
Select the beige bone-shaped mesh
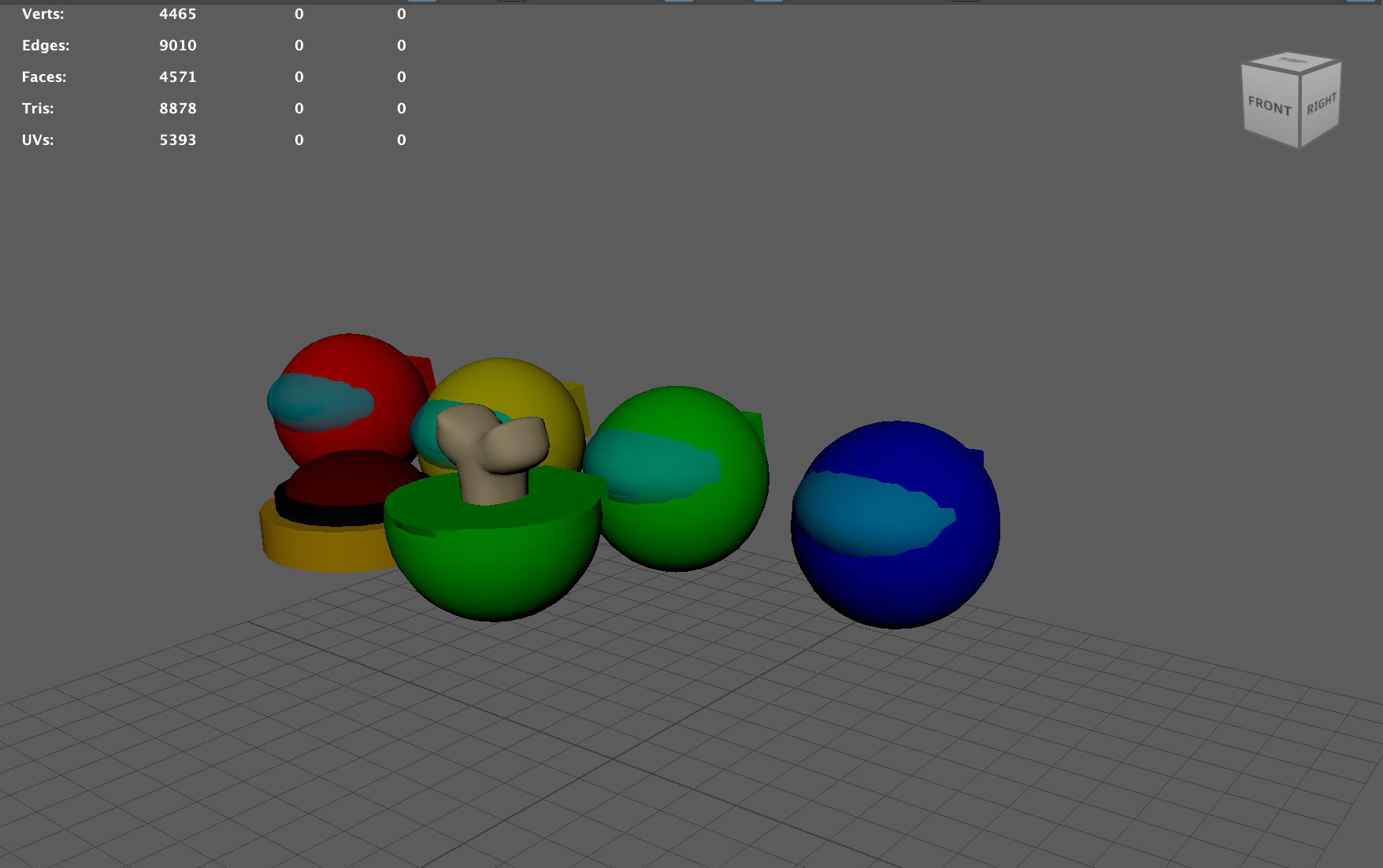click(x=490, y=449)
